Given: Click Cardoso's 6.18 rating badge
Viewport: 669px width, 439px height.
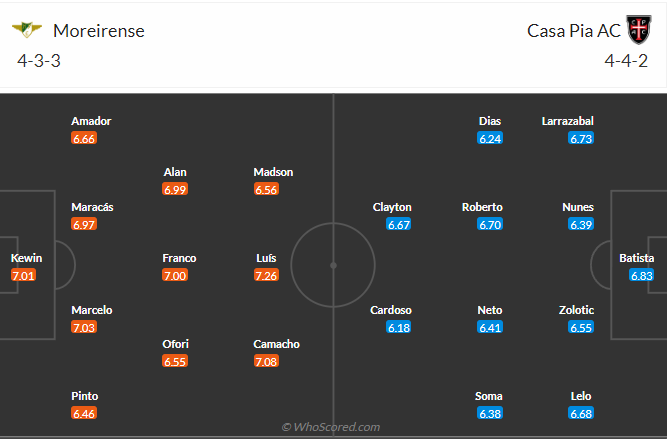Looking at the screenshot, I should (x=399, y=327).
